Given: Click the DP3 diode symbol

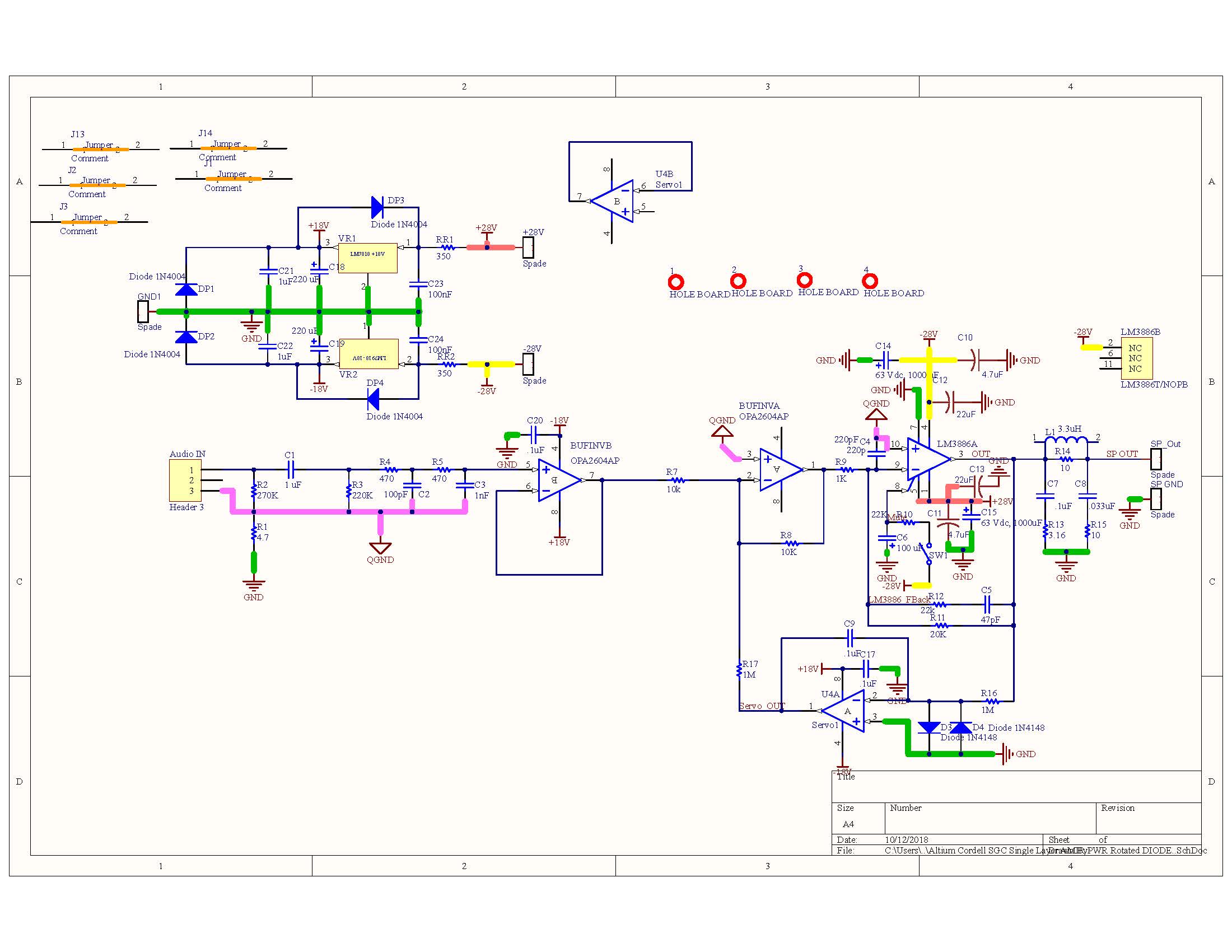Looking at the screenshot, I should (x=378, y=208).
